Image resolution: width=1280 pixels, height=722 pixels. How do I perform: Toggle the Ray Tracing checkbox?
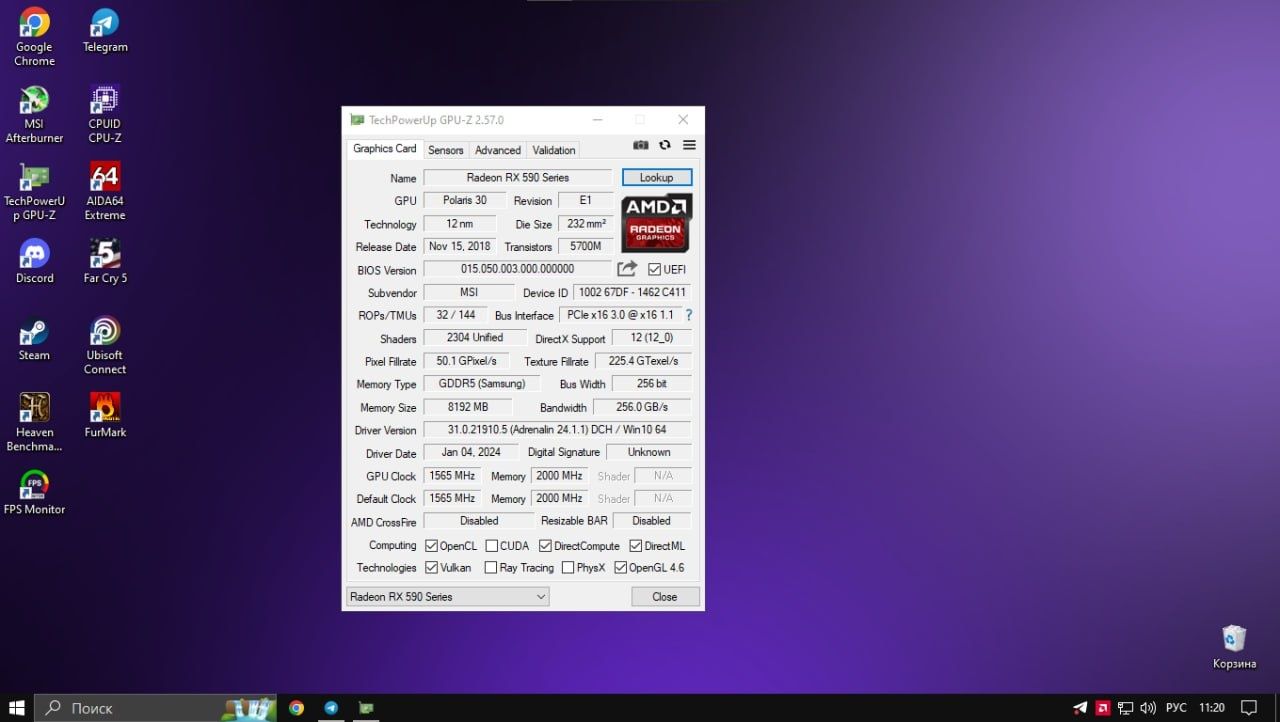click(491, 568)
